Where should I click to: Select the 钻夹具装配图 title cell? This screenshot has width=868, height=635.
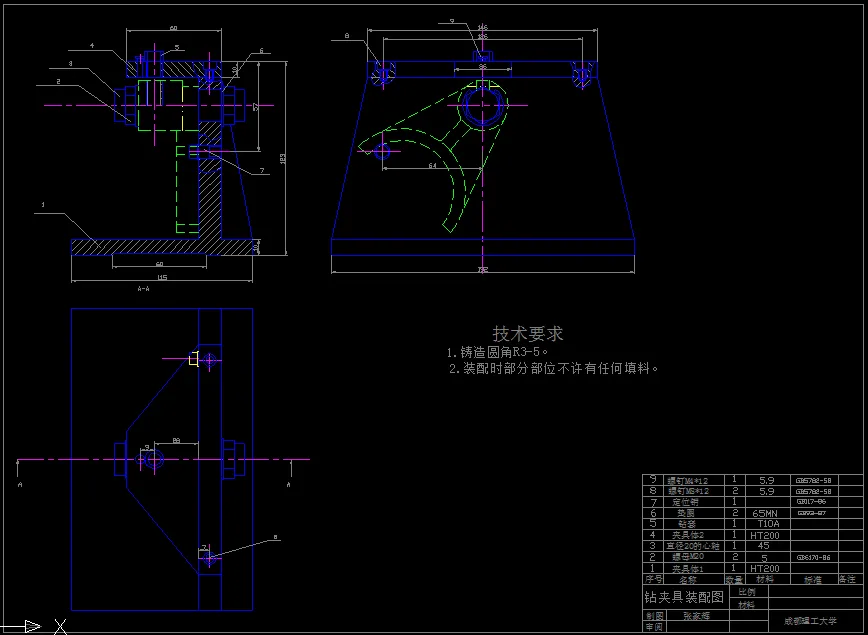[x=684, y=597]
